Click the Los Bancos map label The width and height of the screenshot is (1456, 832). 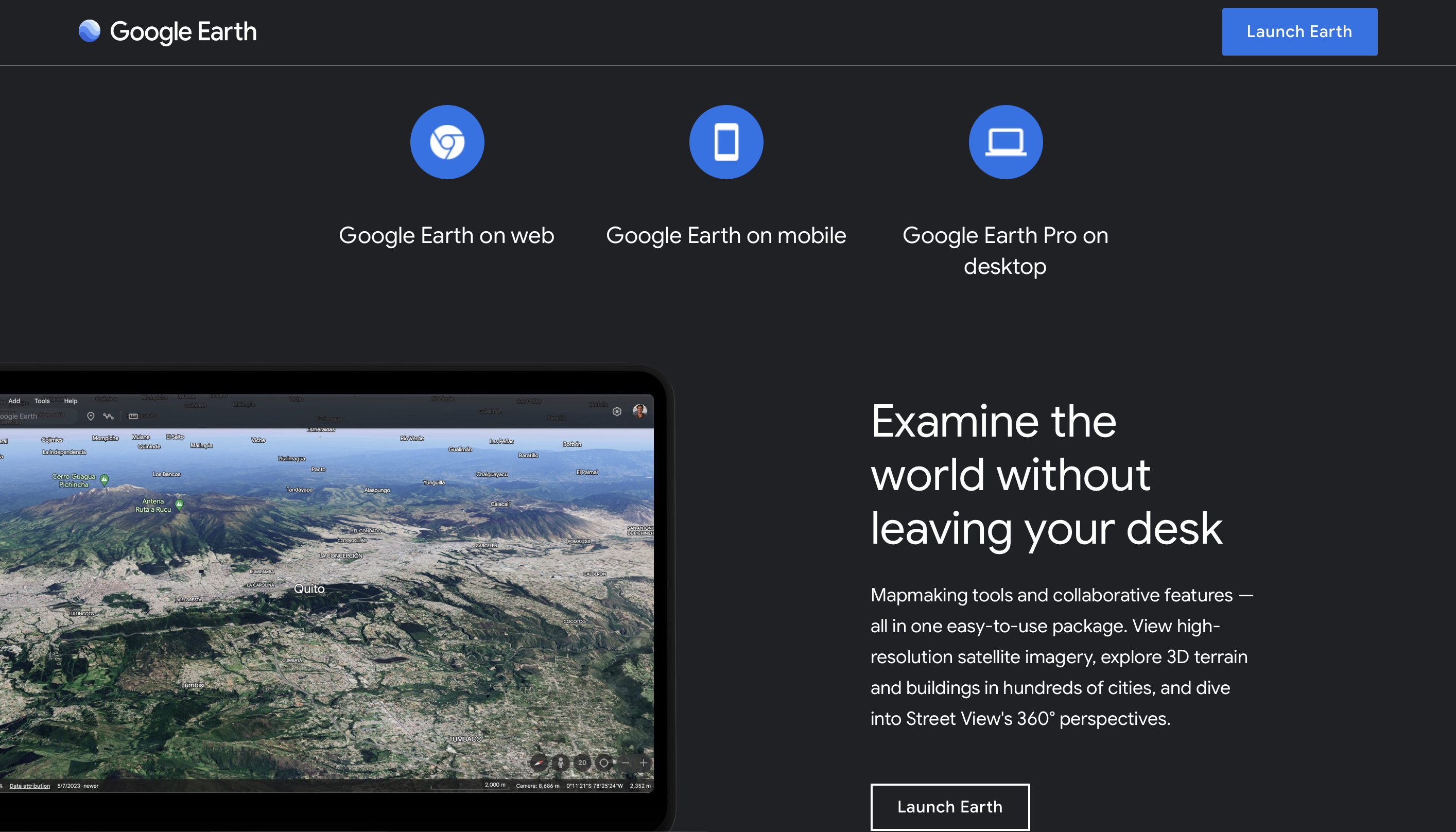166,474
